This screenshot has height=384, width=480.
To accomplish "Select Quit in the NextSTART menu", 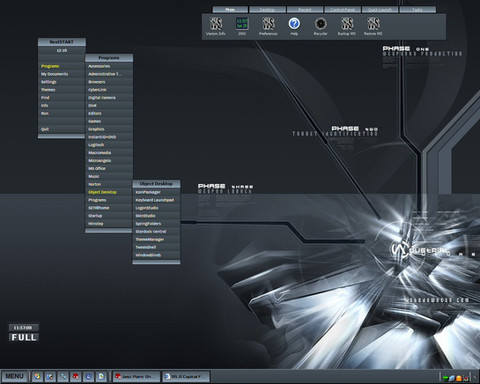I will coord(62,129).
